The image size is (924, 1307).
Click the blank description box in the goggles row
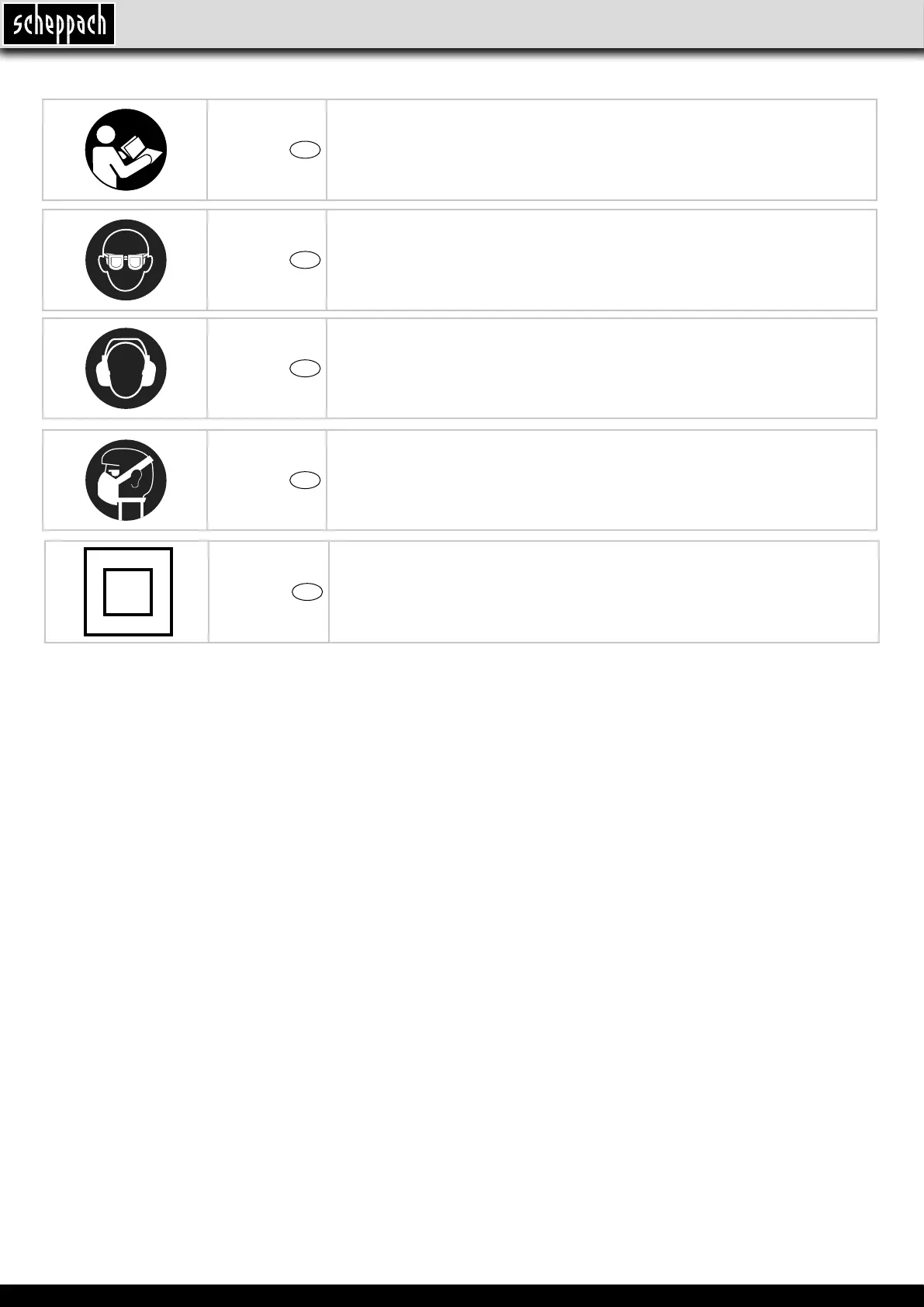coord(601,260)
